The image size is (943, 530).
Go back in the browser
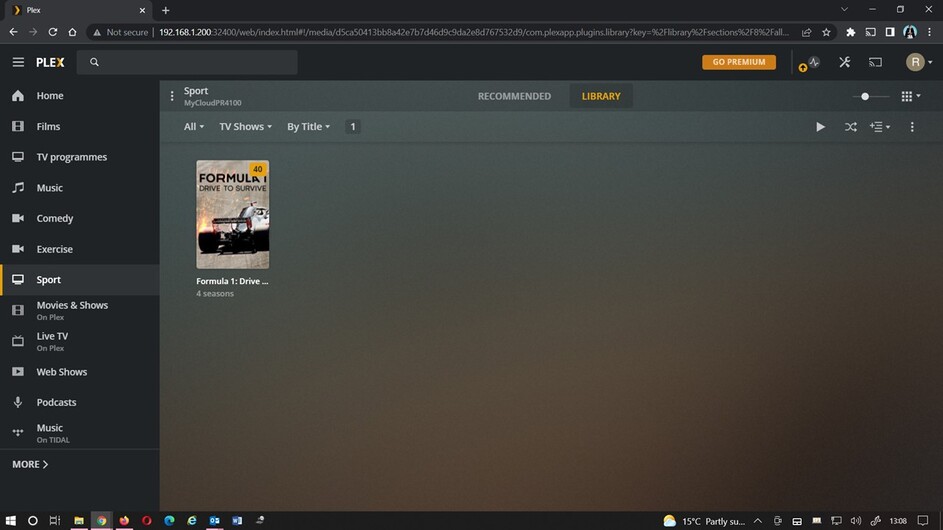[x=13, y=32]
